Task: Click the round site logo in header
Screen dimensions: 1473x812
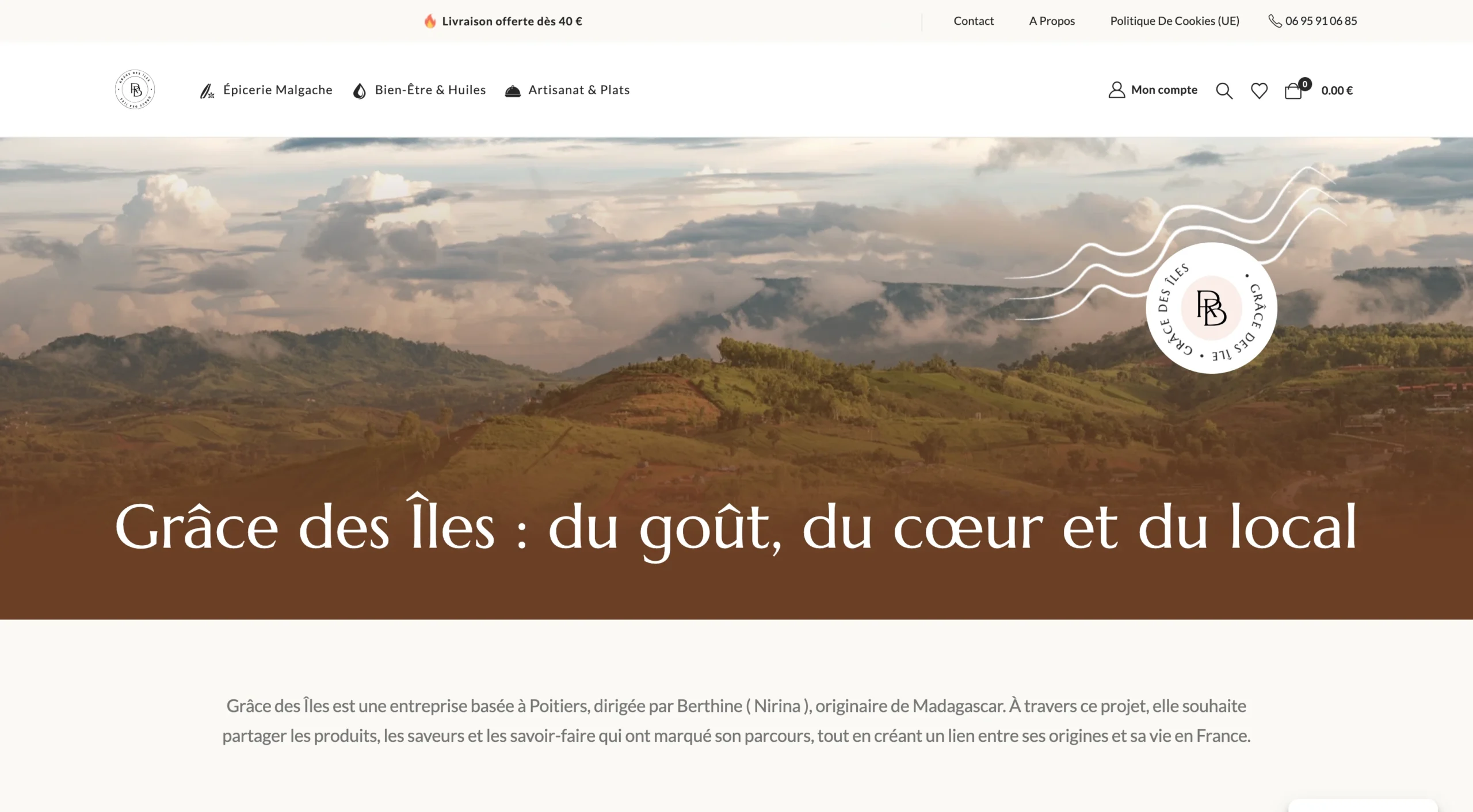Action: tap(135, 90)
